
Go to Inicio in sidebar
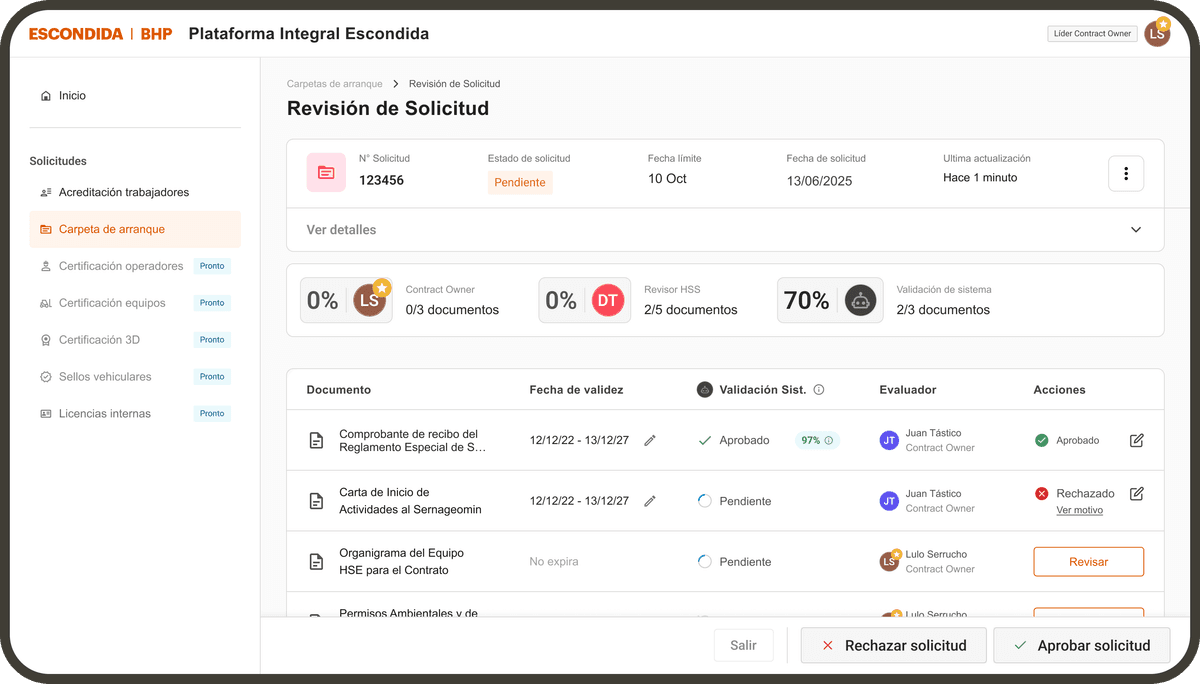[72, 96]
